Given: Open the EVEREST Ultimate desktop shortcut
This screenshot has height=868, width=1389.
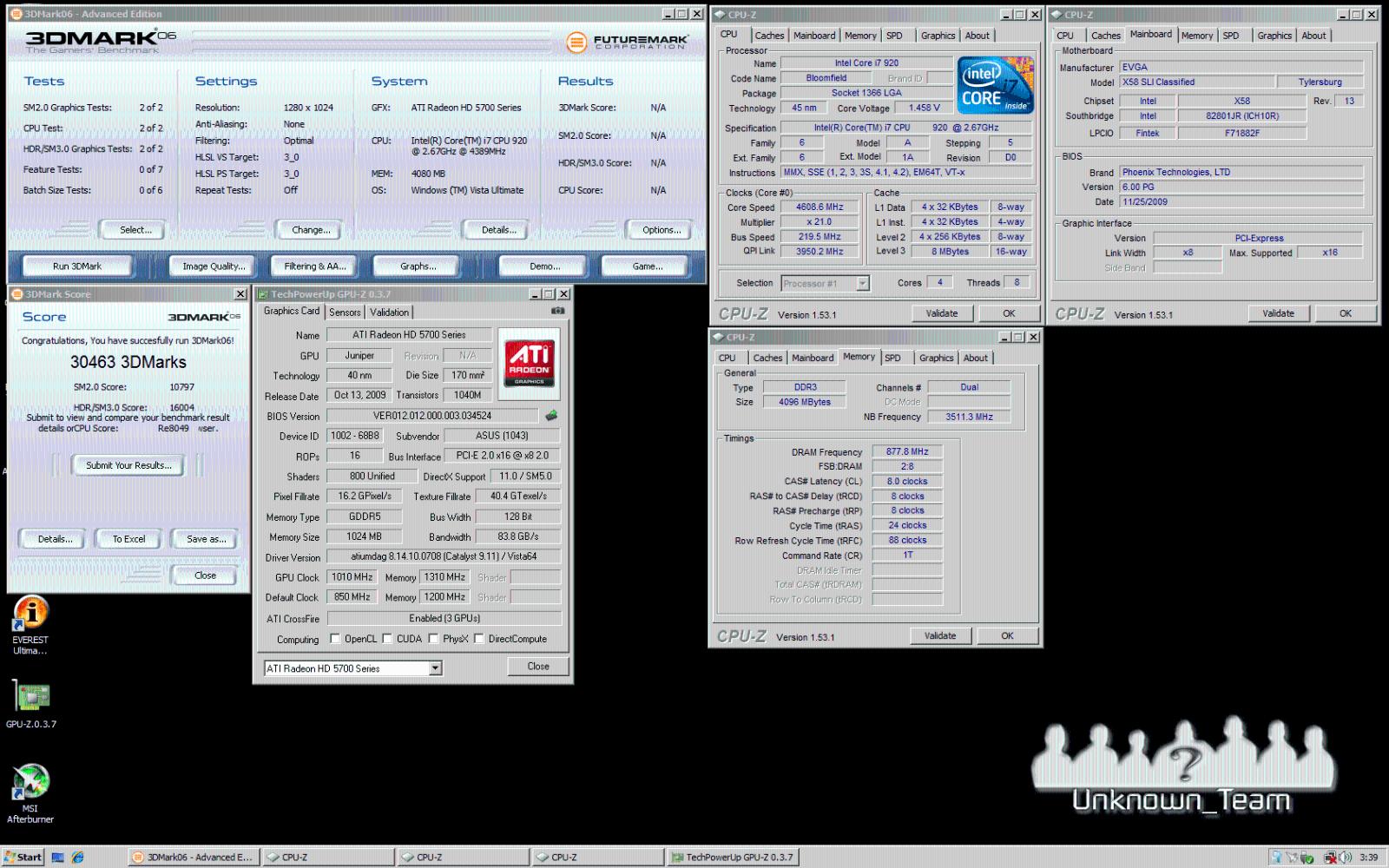Looking at the screenshot, I should click(x=30, y=625).
